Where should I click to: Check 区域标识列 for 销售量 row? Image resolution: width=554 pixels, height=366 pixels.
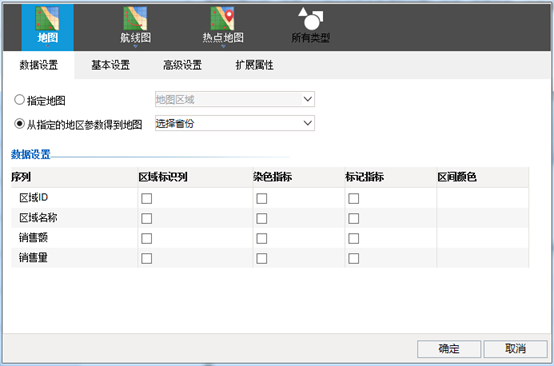click(147, 258)
